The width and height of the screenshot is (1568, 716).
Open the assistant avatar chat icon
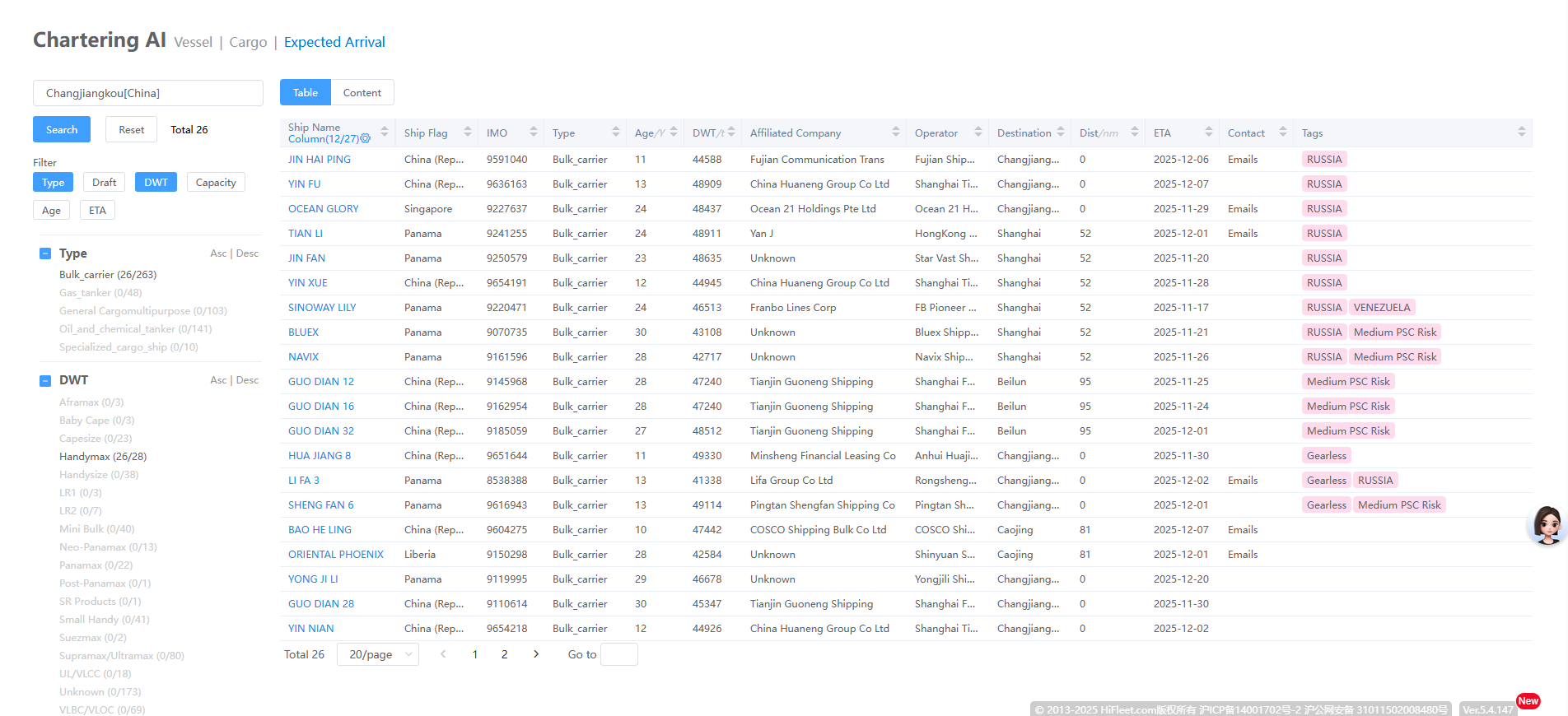(x=1547, y=524)
